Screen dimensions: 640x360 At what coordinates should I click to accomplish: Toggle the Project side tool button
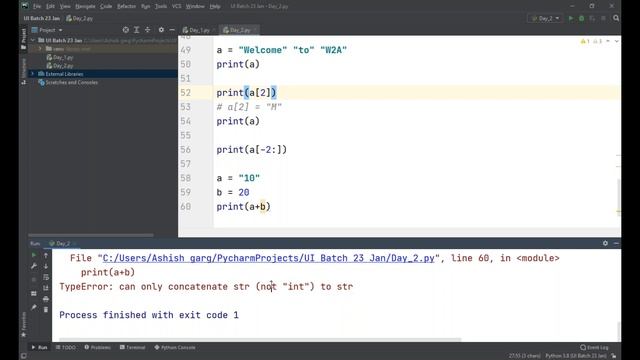coord(23,39)
